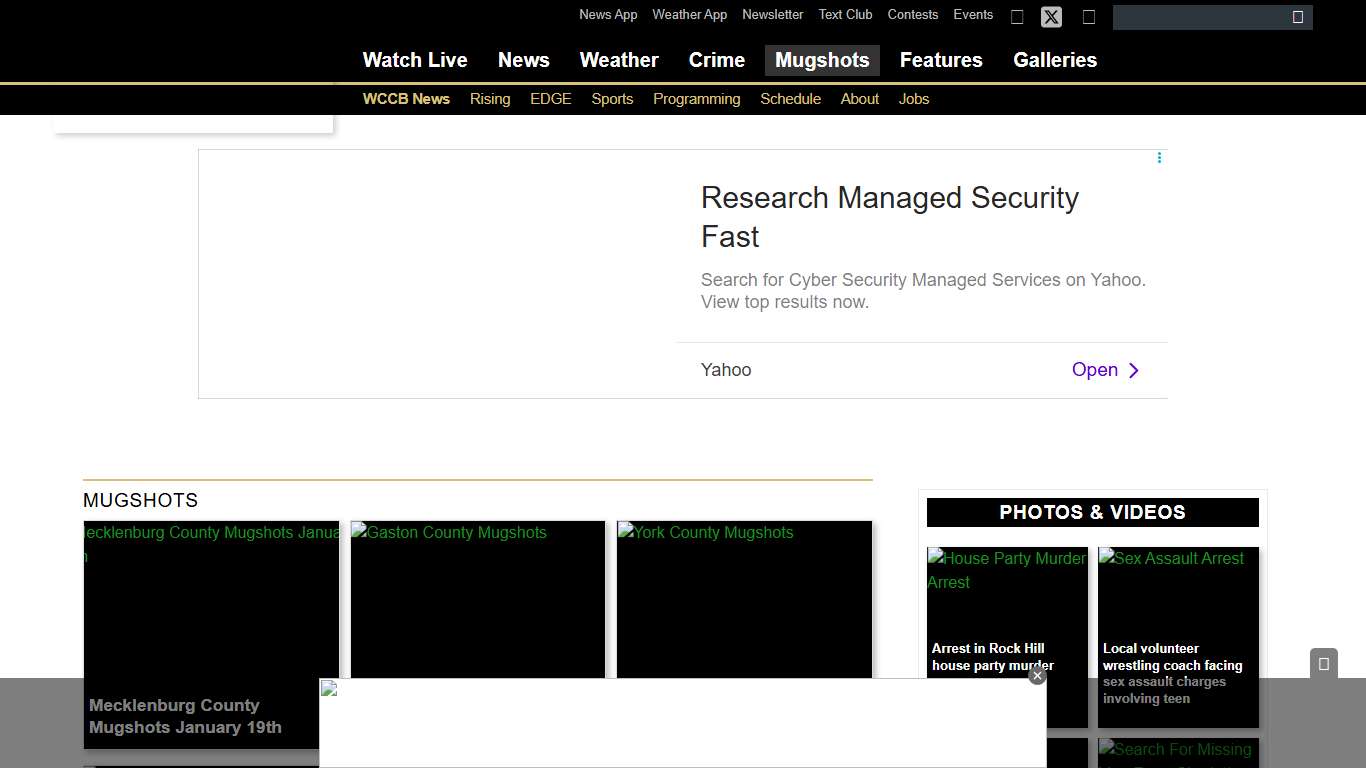
Task: Open the Schedule sub-navigation link
Action: (x=790, y=99)
